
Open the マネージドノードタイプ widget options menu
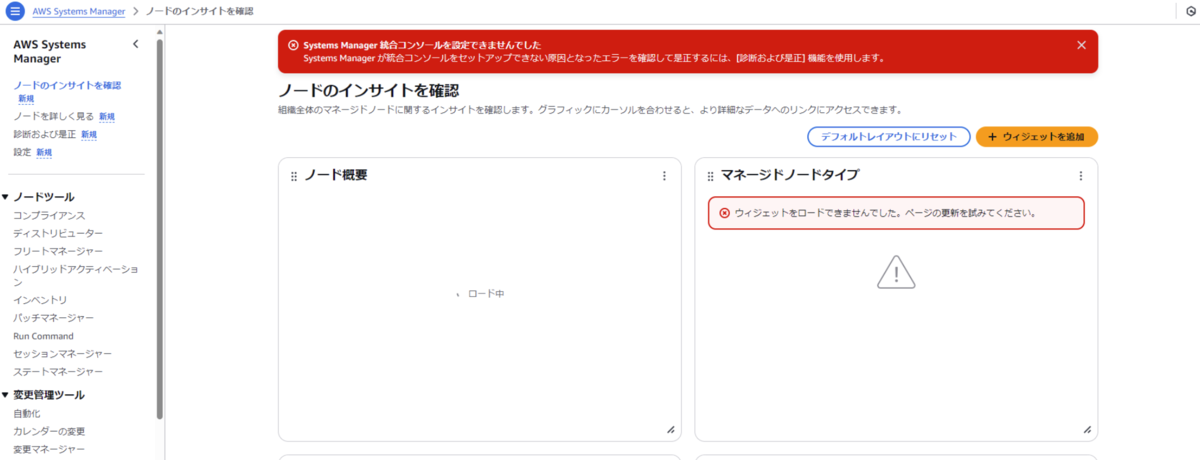1081,176
